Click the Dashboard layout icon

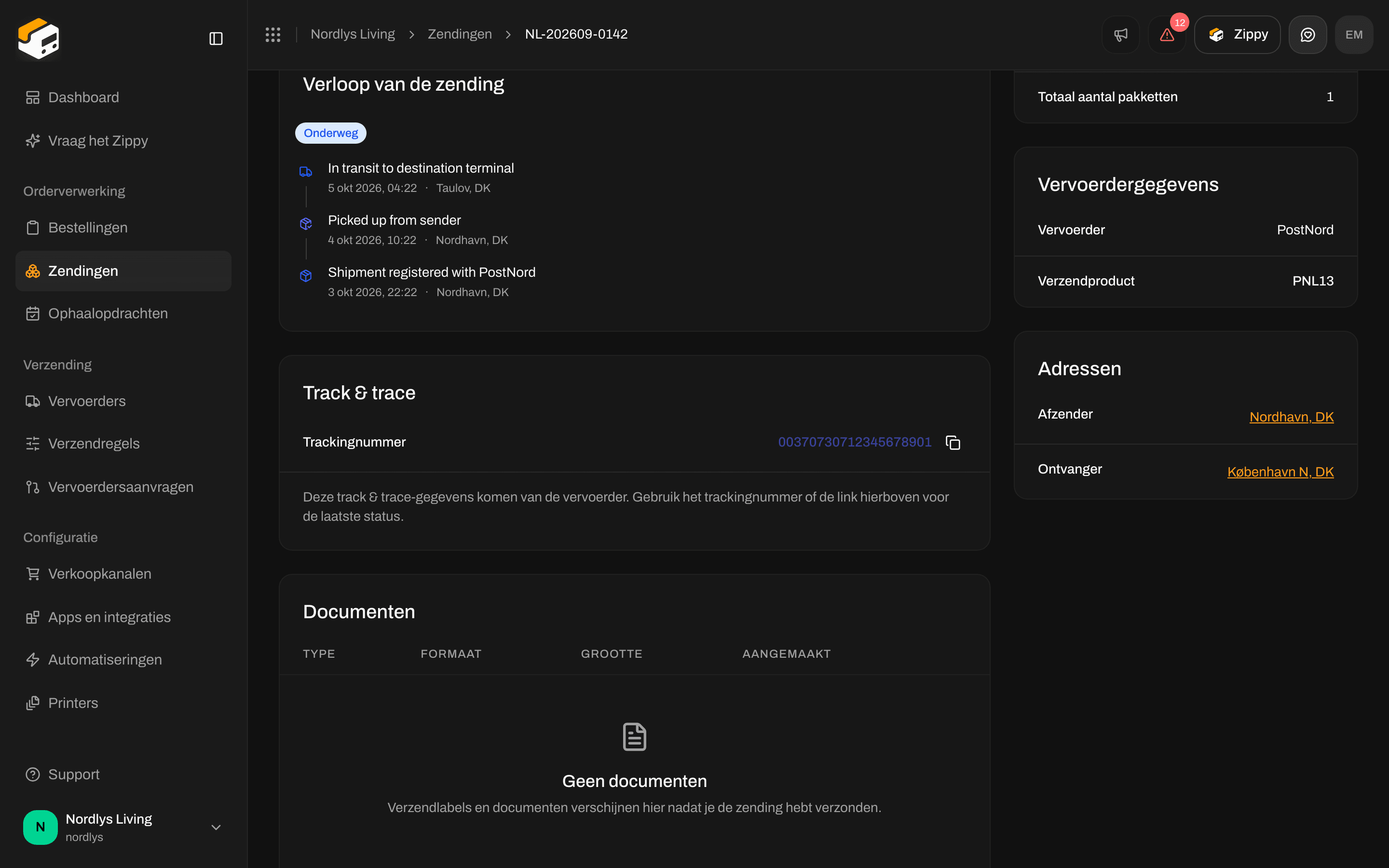33,97
